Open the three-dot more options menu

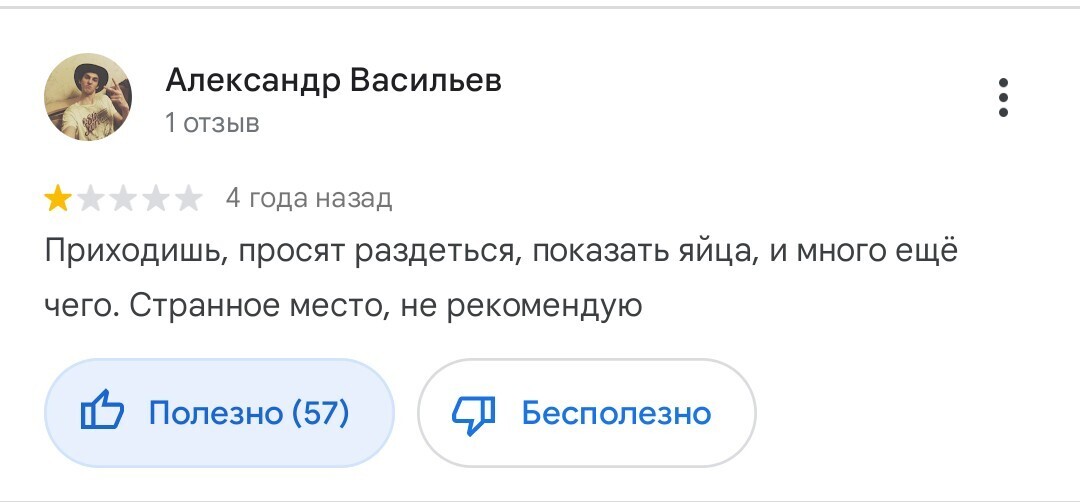[1003, 97]
